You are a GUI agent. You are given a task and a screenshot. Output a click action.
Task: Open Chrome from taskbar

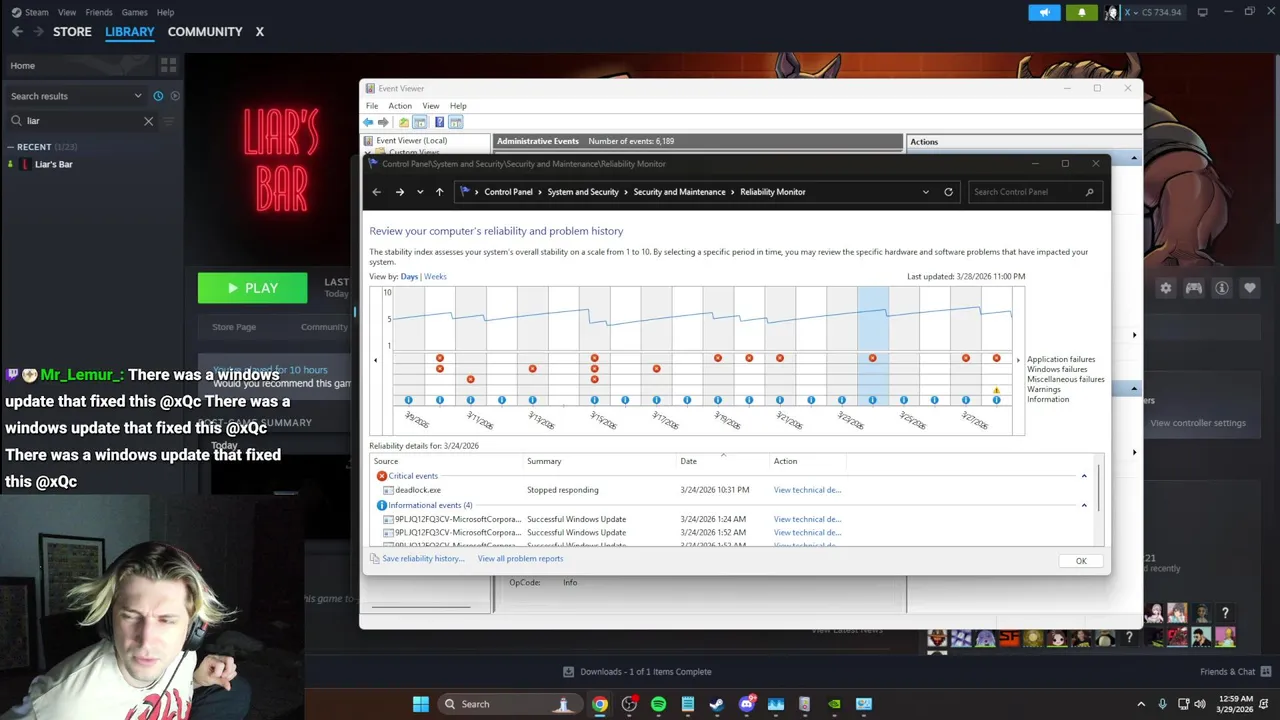pyautogui.click(x=599, y=704)
